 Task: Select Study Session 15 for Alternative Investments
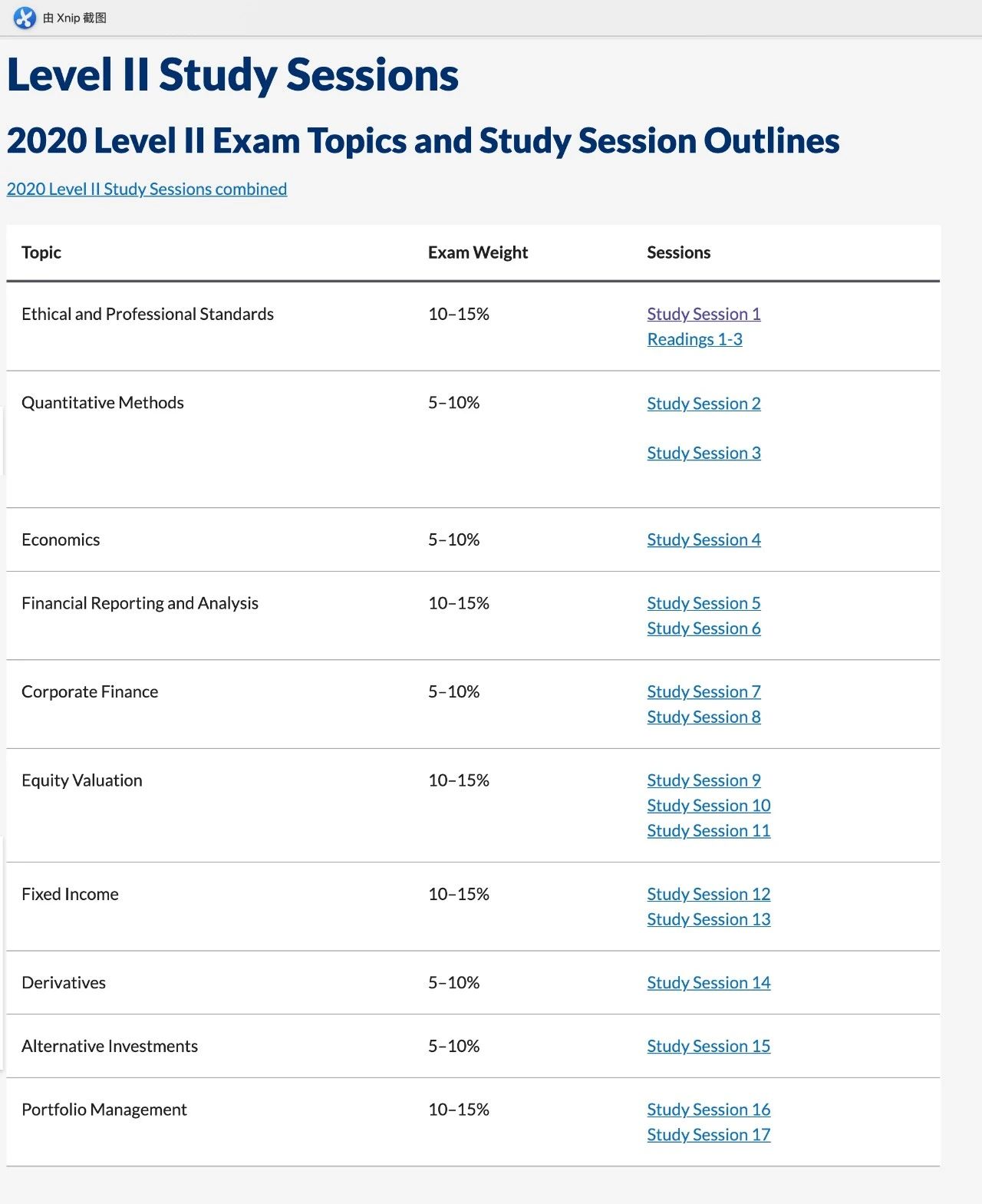708,1046
